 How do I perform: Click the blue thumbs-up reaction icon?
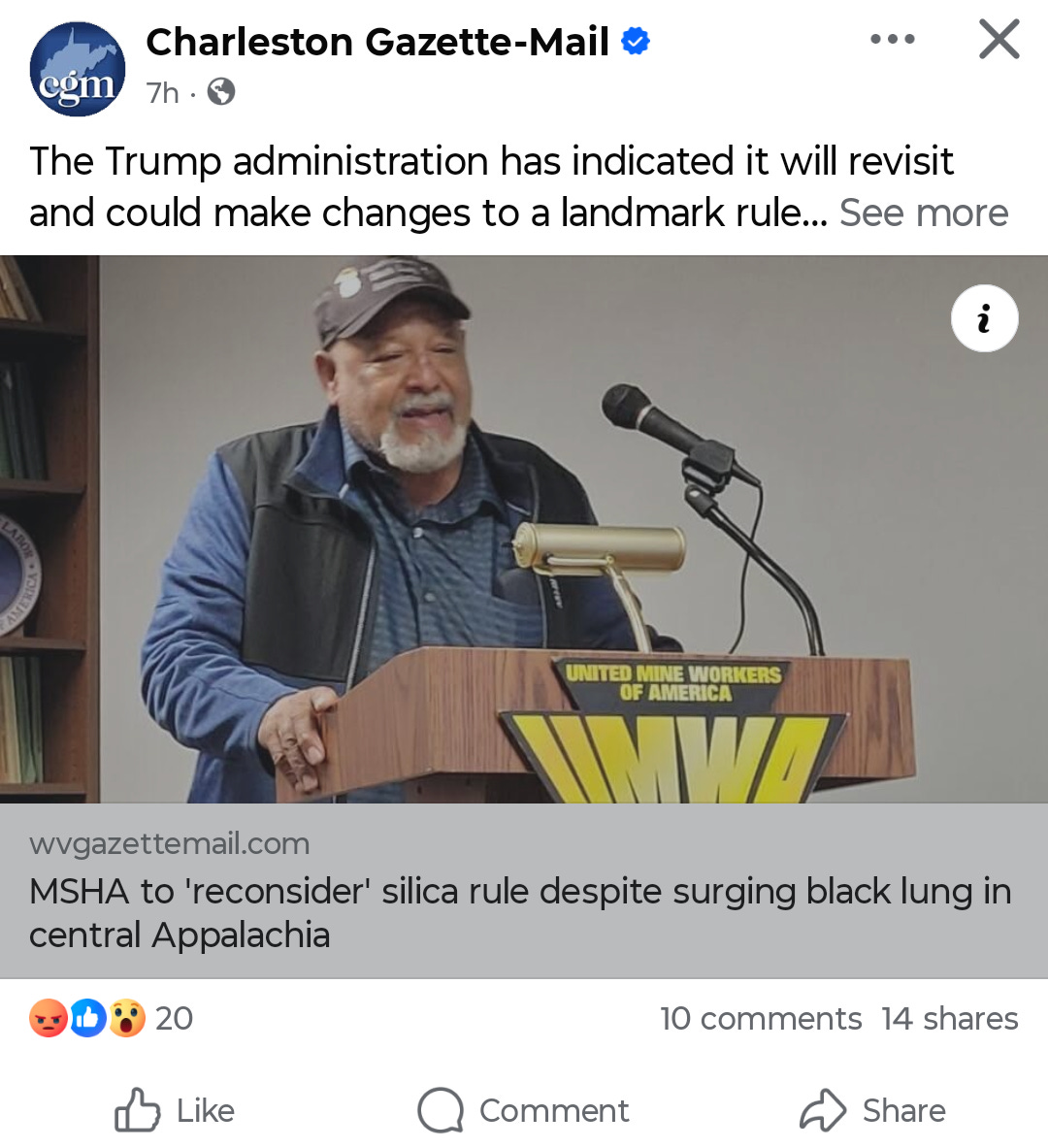coord(88,1018)
